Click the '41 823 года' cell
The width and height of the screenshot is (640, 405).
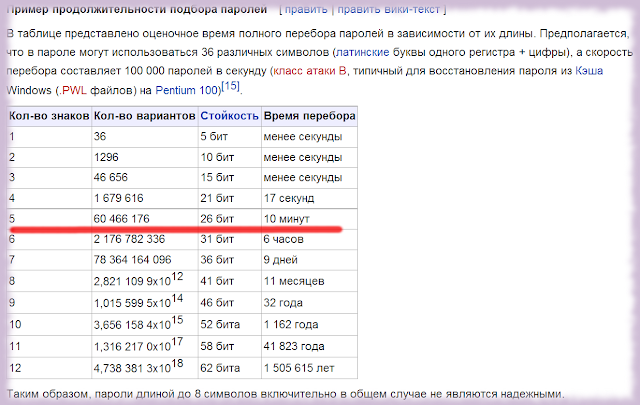coord(309,346)
